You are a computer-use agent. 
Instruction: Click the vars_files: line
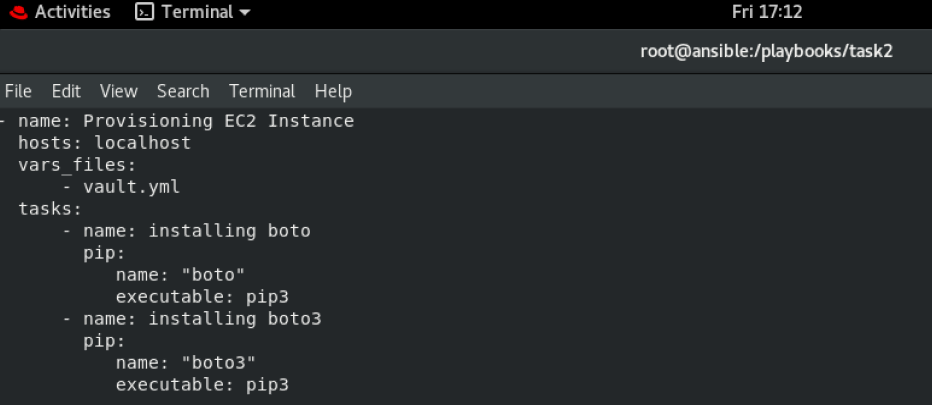click(76, 165)
